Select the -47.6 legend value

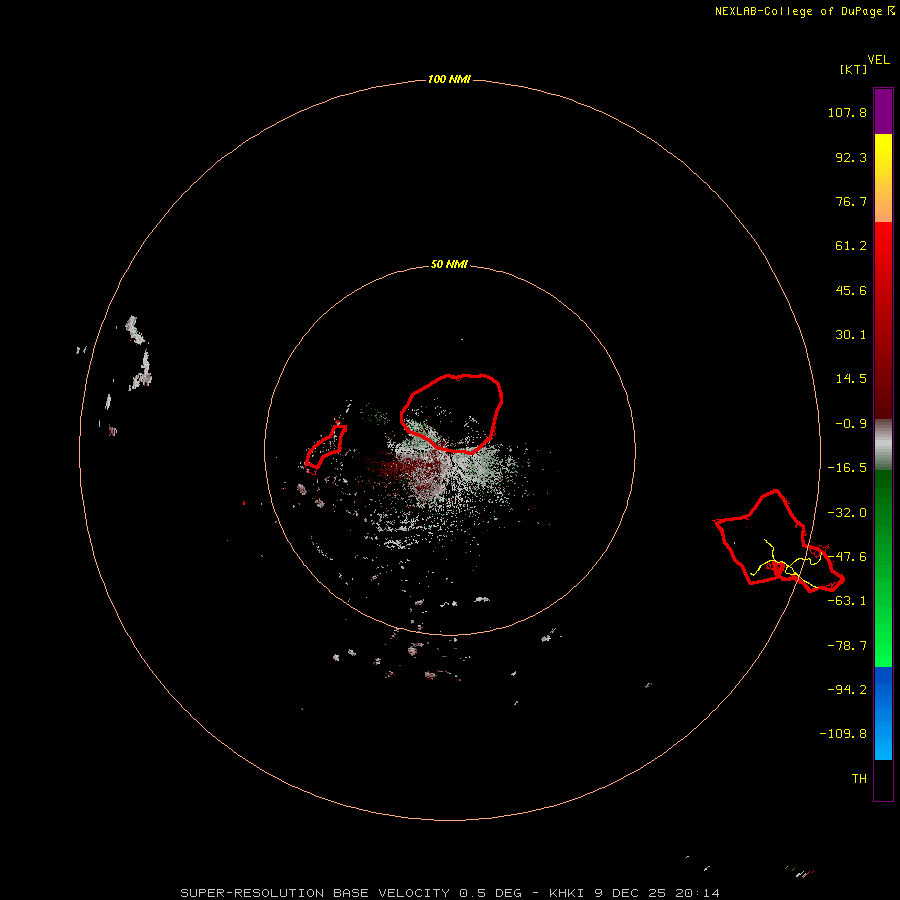[847, 557]
